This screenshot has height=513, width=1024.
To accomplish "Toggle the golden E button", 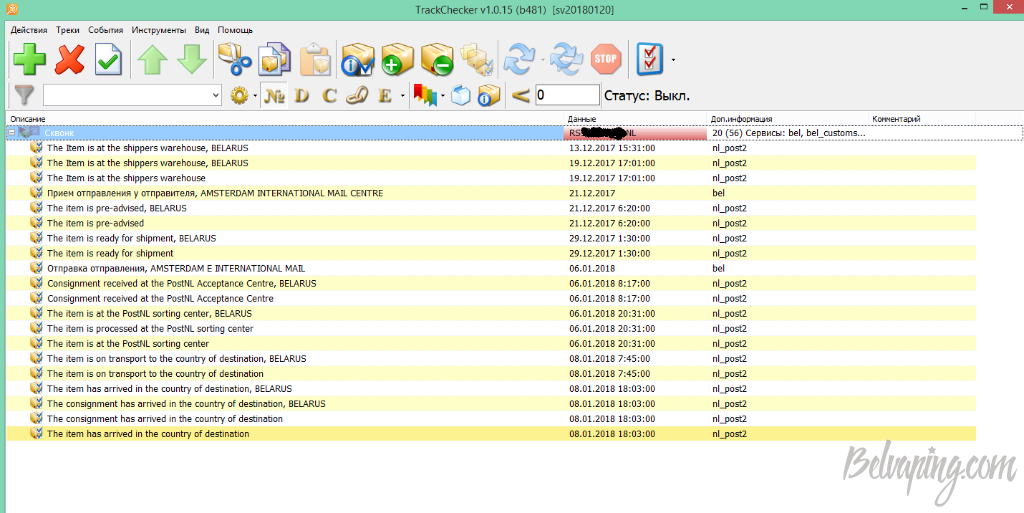I will tap(385, 96).
